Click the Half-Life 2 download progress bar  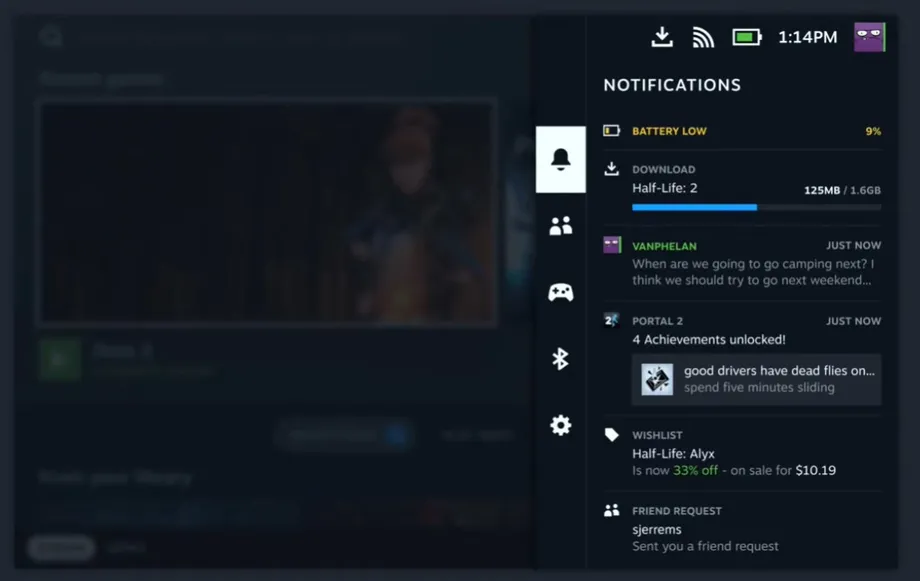[x=756, y=207]
